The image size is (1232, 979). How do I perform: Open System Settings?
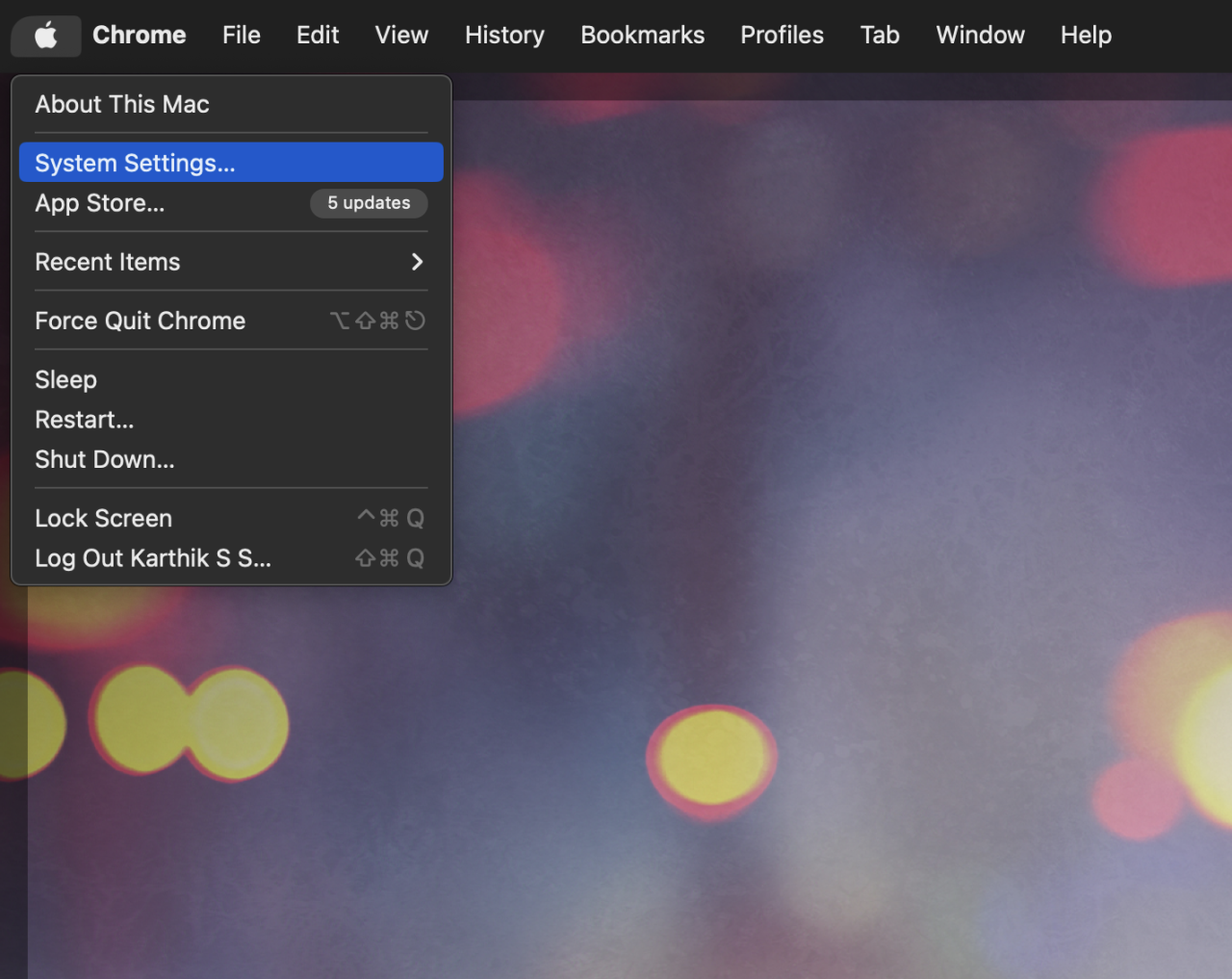pyautogui.click(x=135, y=163)
